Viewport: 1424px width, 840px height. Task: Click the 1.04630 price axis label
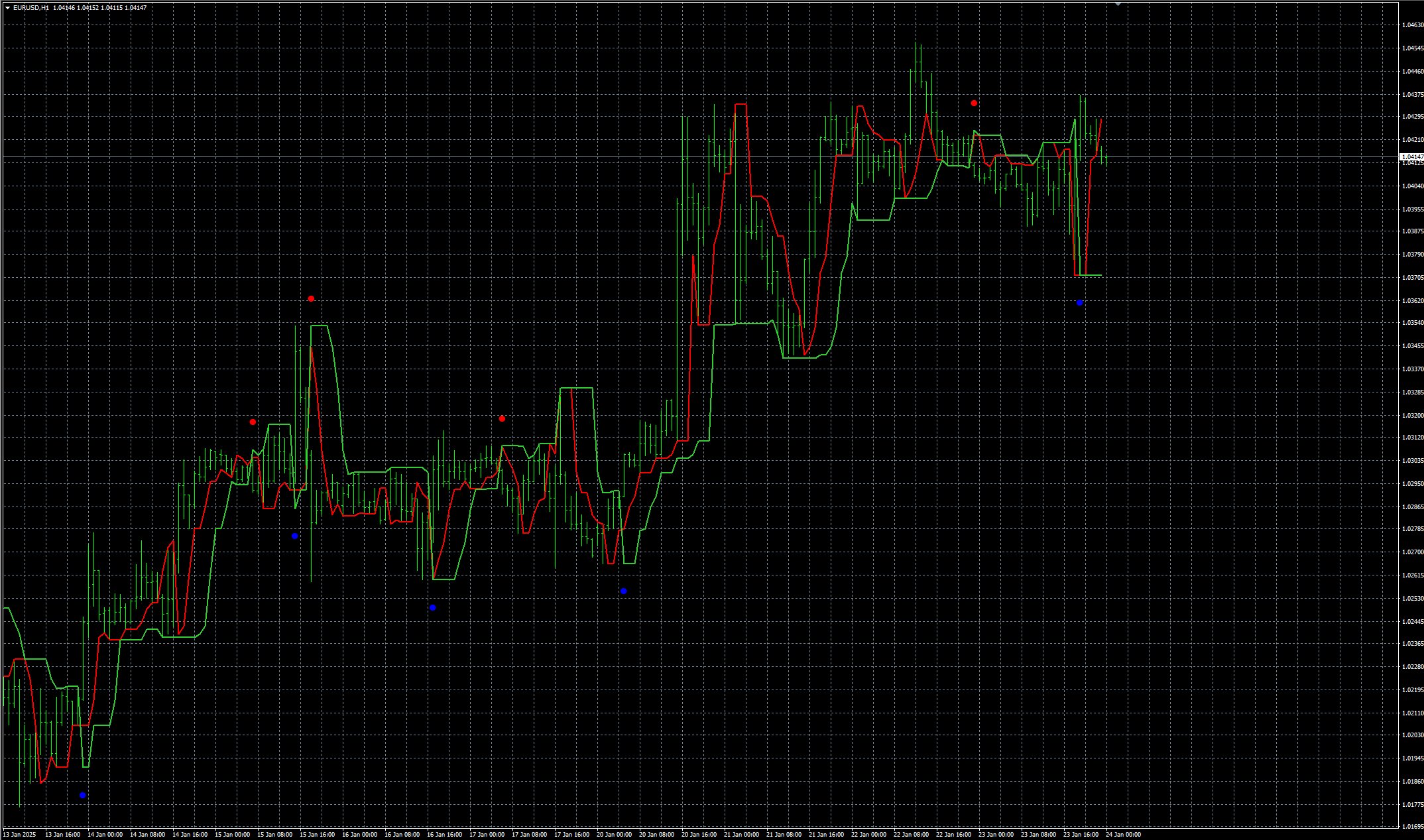click(1412, 25)
